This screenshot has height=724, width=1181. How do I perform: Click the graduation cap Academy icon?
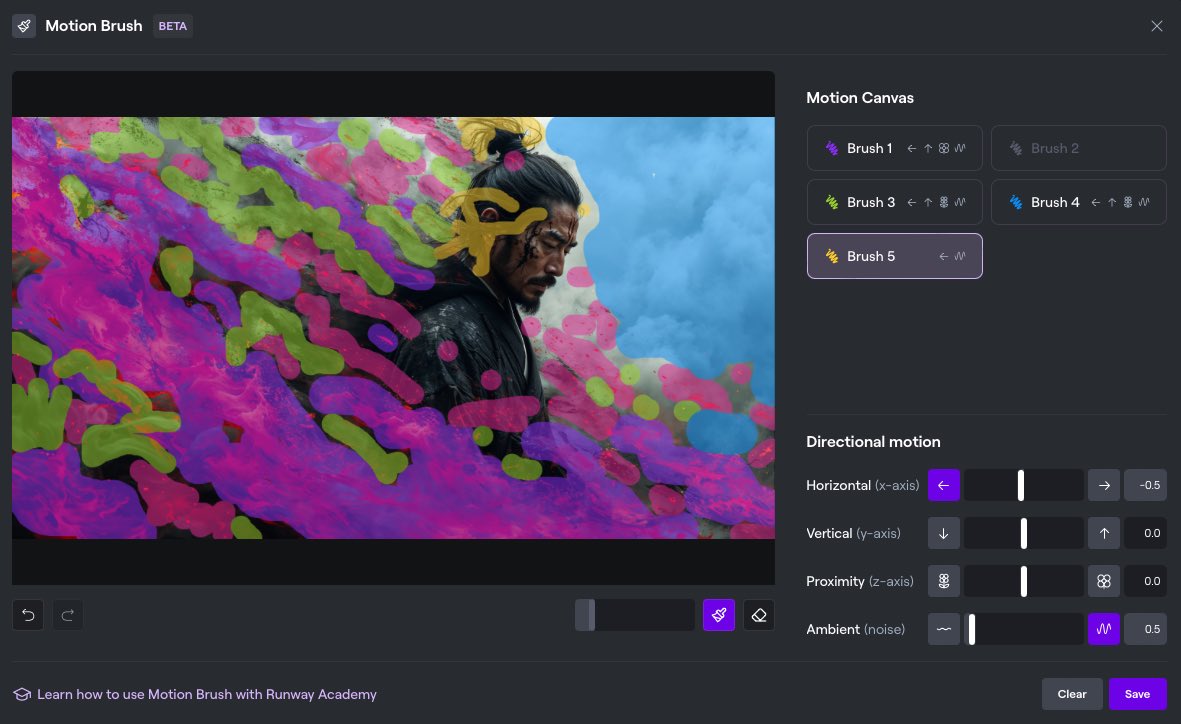(22, 694)
